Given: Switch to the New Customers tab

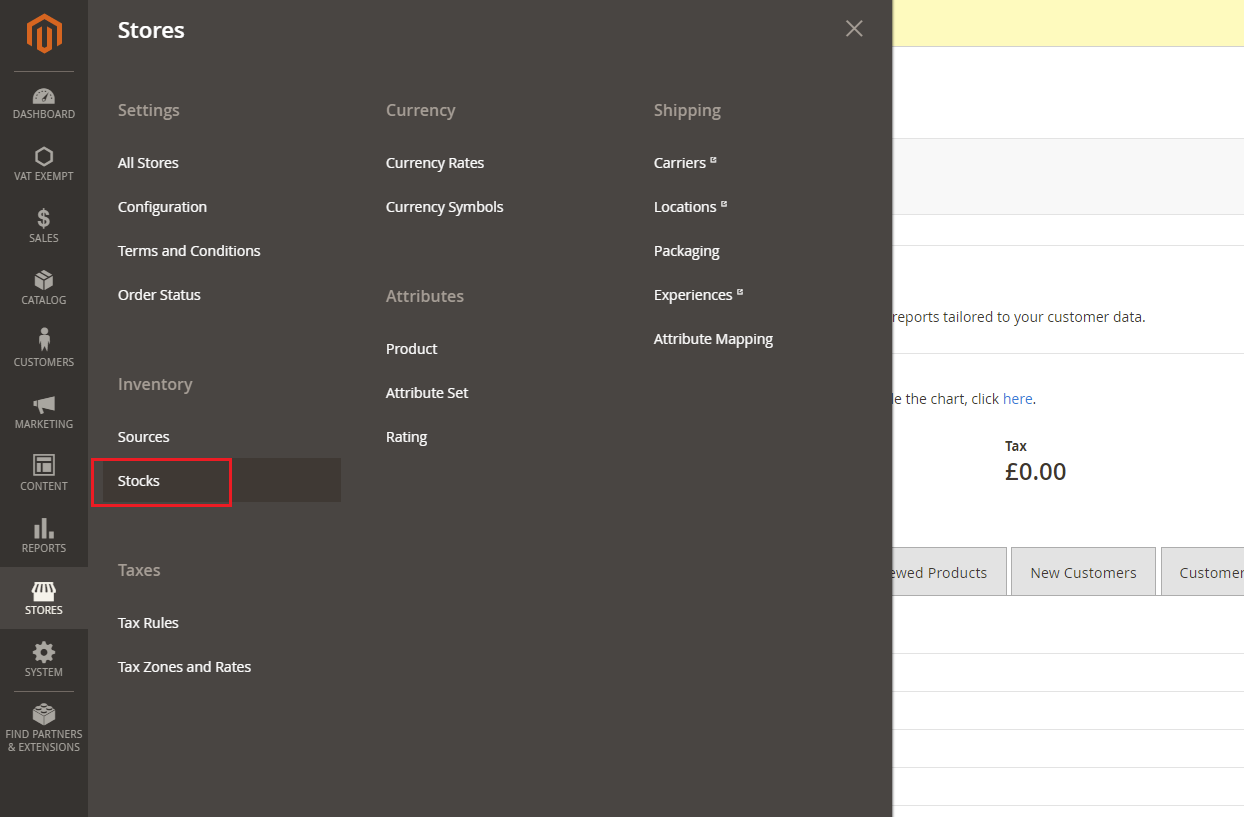Looking at the screenshot, I should point(1083,573).
